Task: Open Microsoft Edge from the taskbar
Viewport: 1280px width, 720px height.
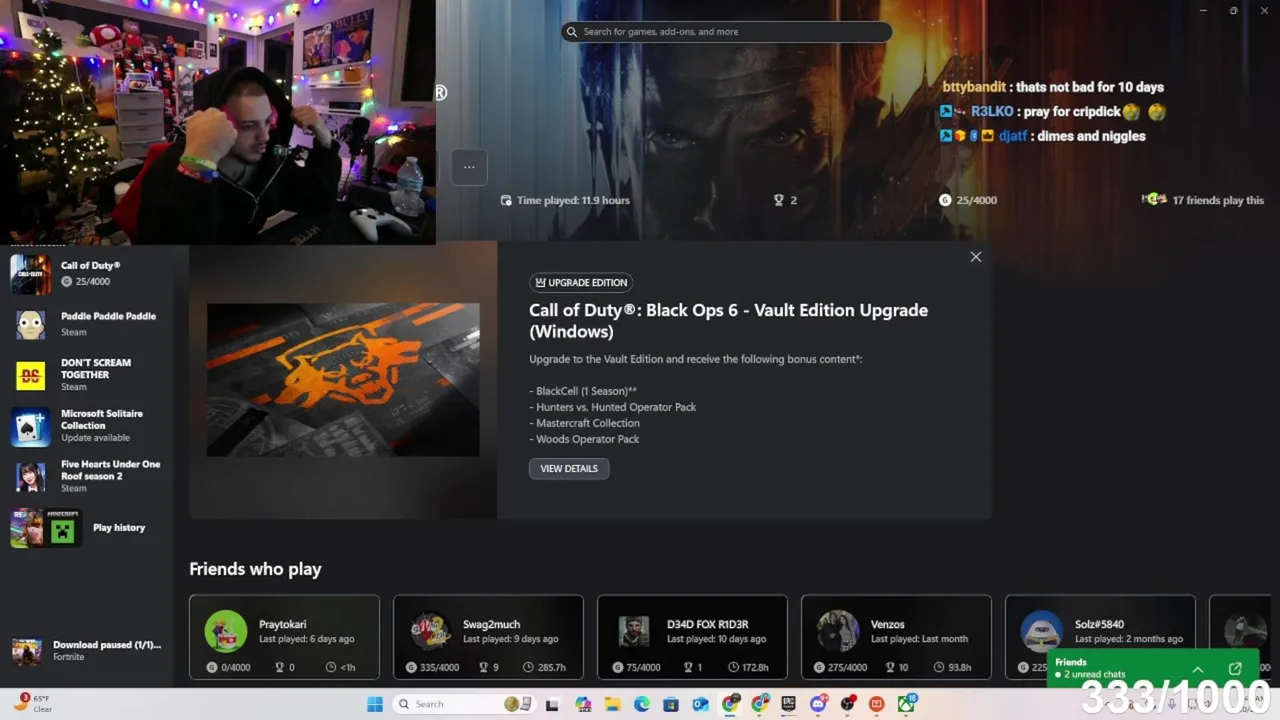Action: coord(642,704)
